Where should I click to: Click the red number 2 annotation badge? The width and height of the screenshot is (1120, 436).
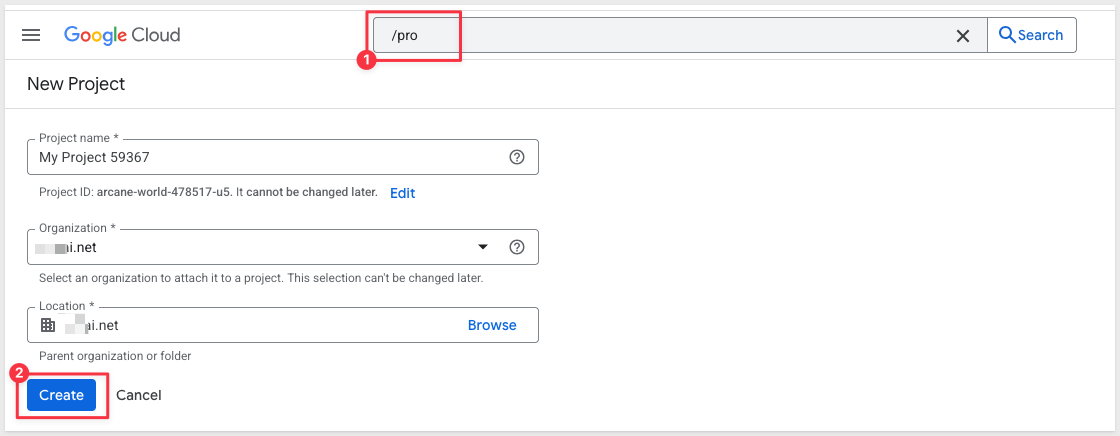[18, 373]
